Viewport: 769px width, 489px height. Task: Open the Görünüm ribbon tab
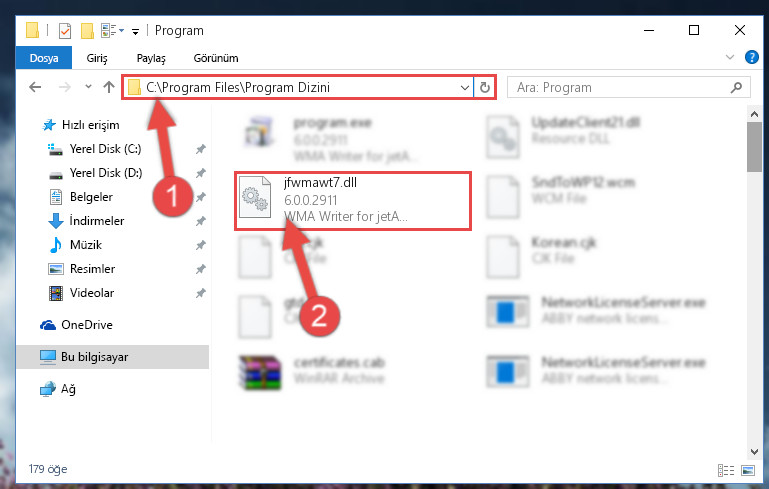click(216, 58)
